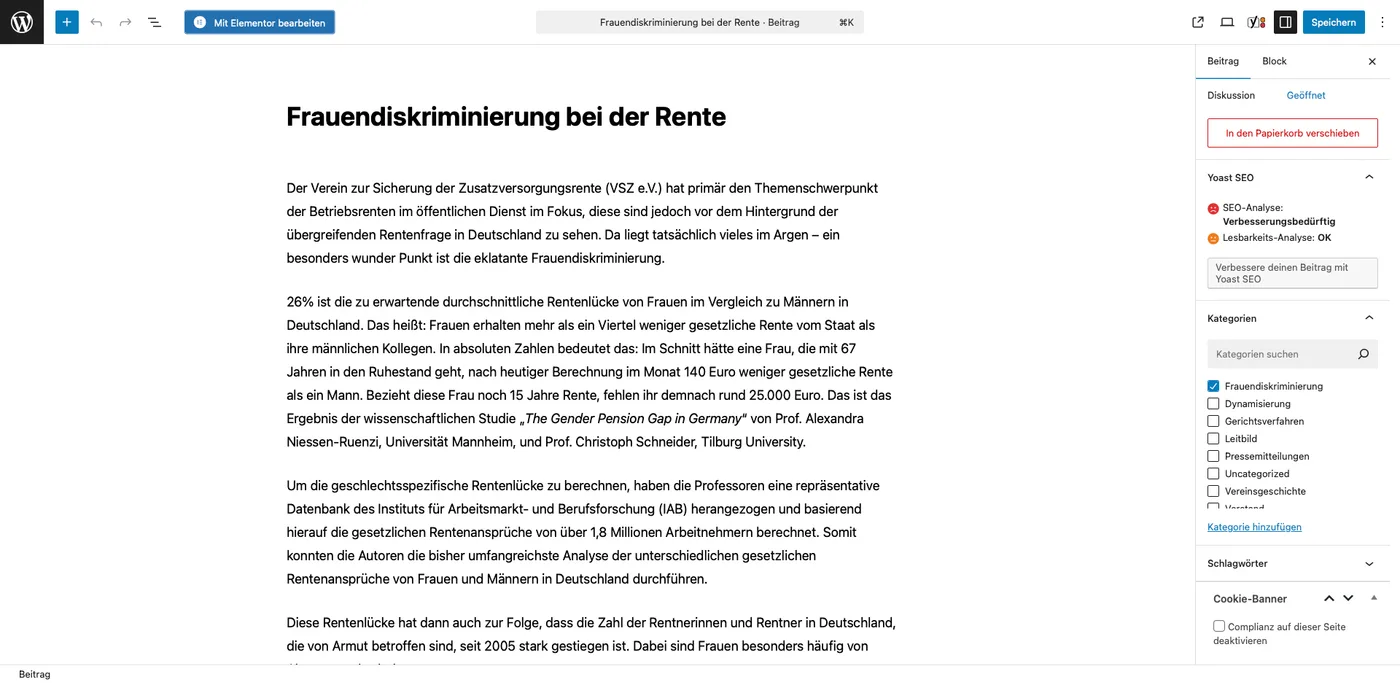Check the Uncategorized category
This screenshot has width=1400, height=683.
(1213, 474)
